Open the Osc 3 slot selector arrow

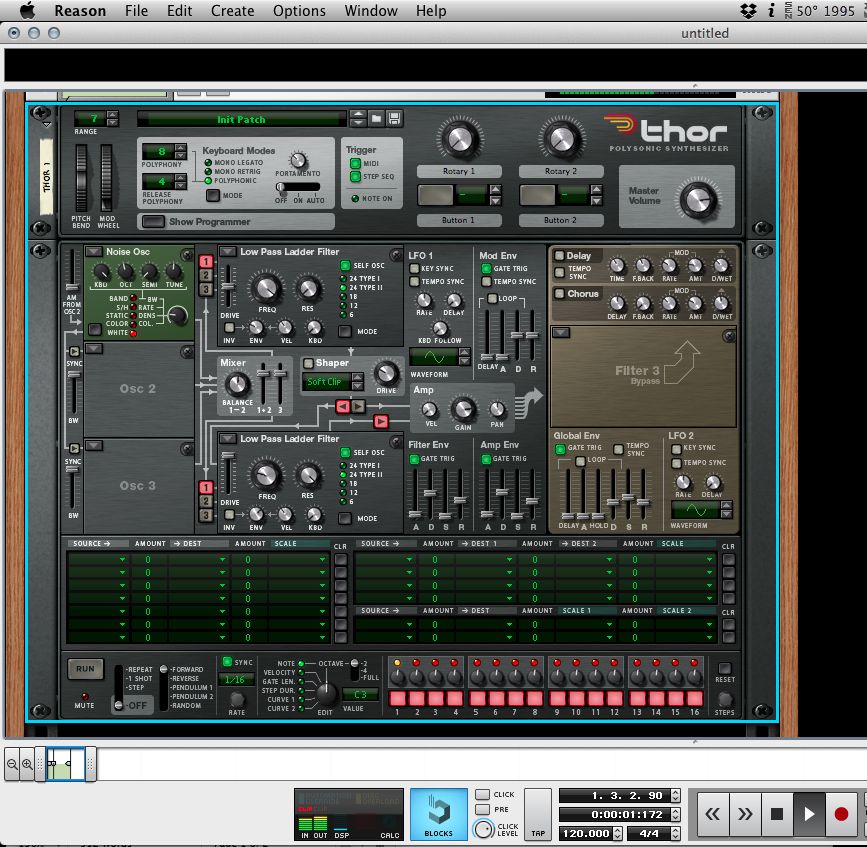(93, 445)
